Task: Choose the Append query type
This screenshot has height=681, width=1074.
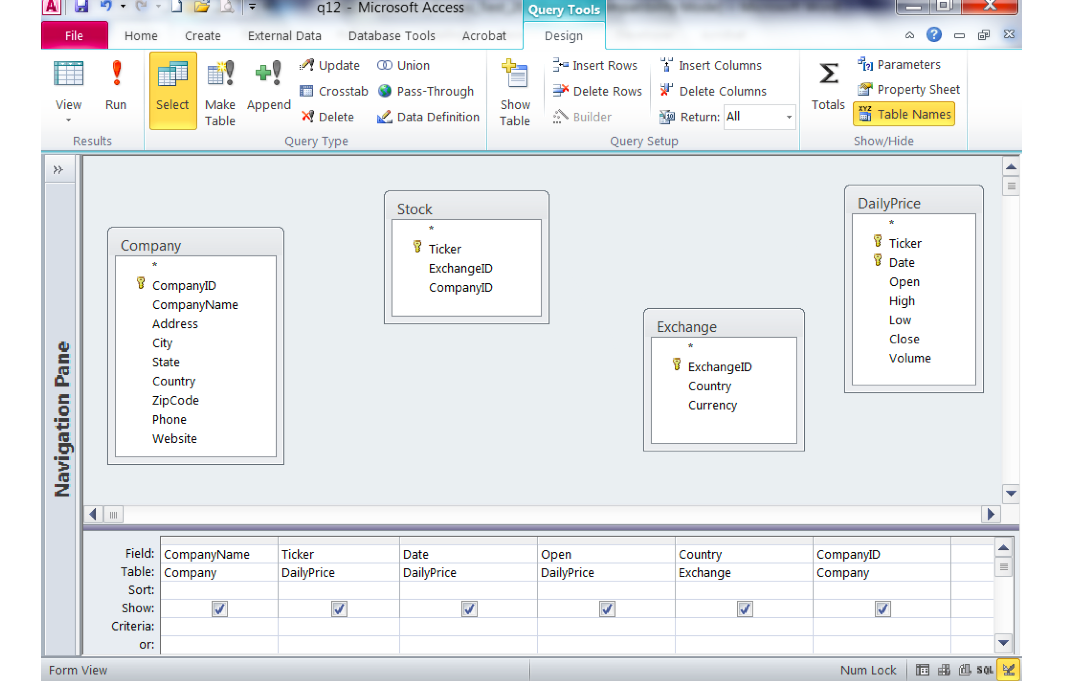Action: tap(268, 86)
